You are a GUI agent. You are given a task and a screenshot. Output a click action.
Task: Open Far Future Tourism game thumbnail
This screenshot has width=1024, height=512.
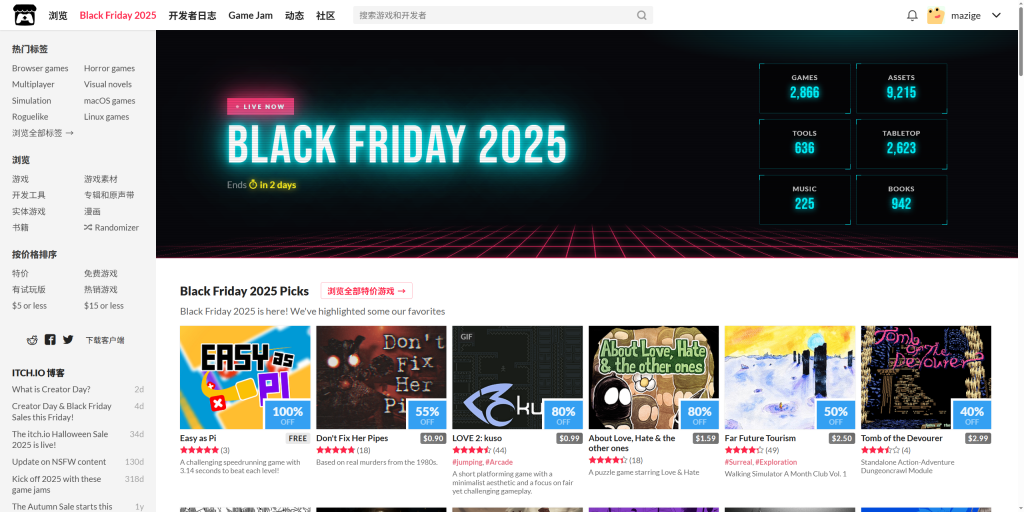pyautogui.click(x=790, y=377)
